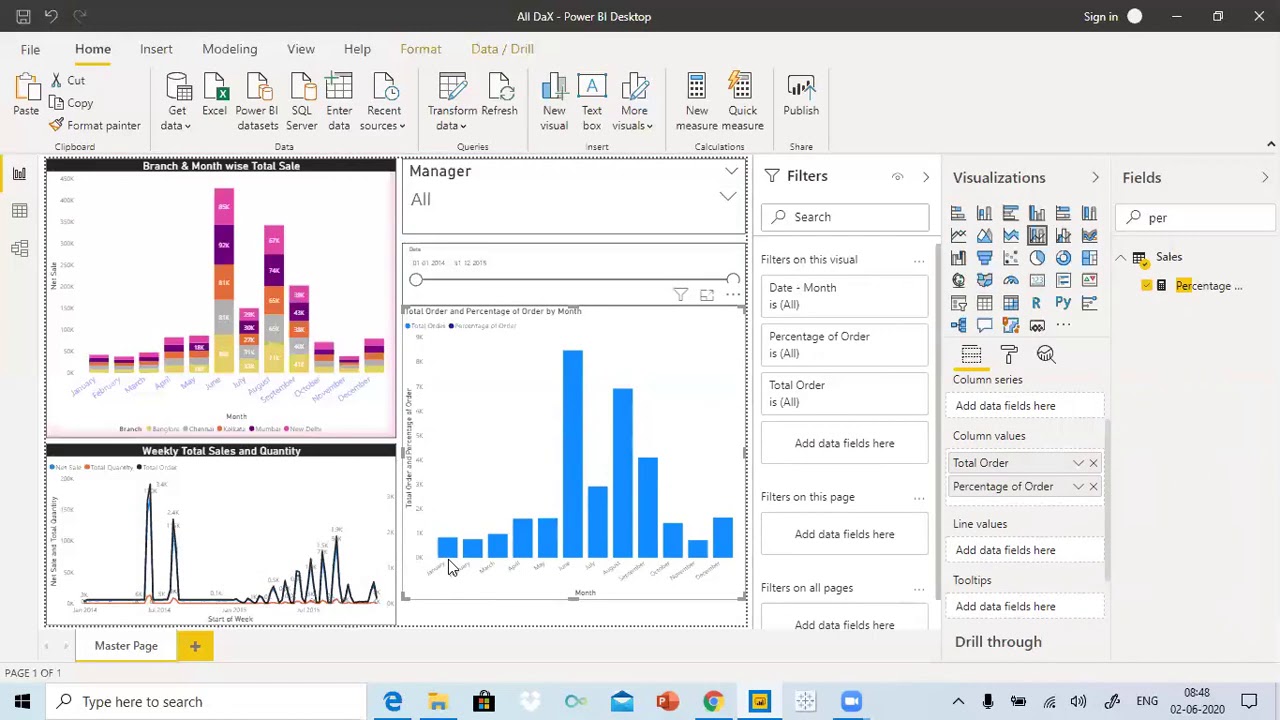Remove Percentage of Order from Column values

coord(1093,486)
